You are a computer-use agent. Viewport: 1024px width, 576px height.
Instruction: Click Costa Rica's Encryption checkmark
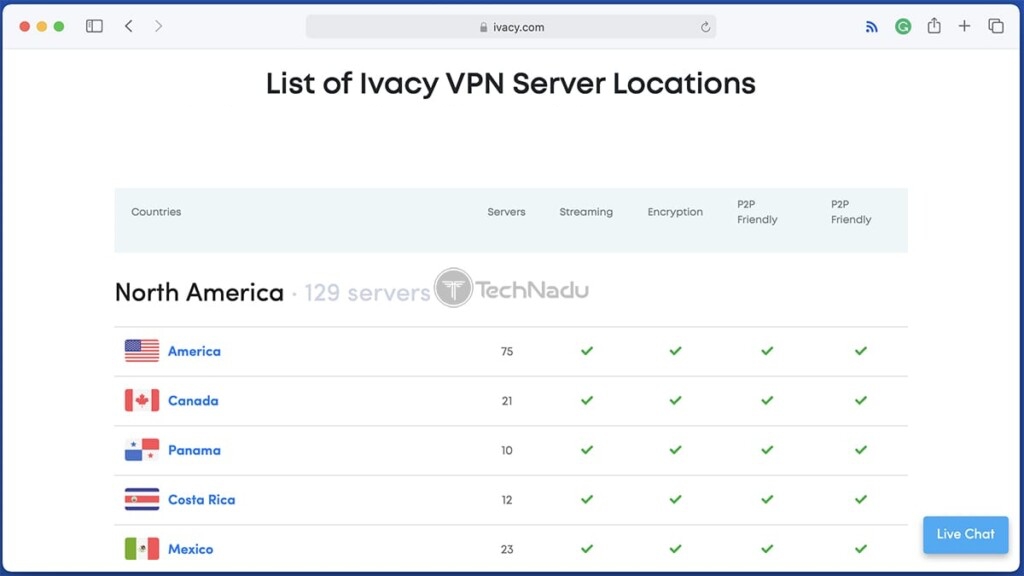[x=675, y=500]
